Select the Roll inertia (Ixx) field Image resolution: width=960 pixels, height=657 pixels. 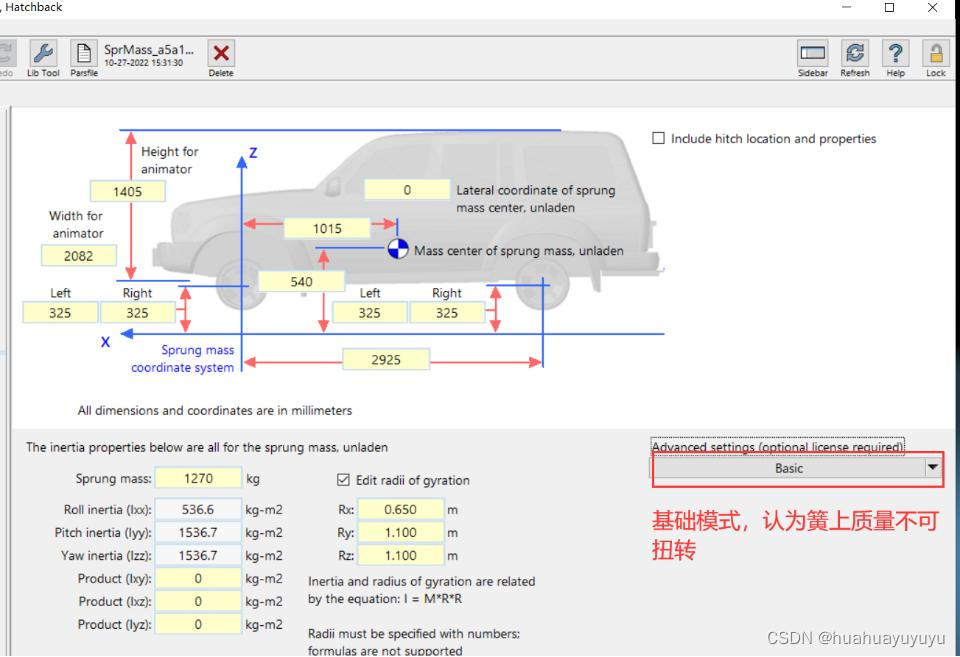click(x=198, y=509)
